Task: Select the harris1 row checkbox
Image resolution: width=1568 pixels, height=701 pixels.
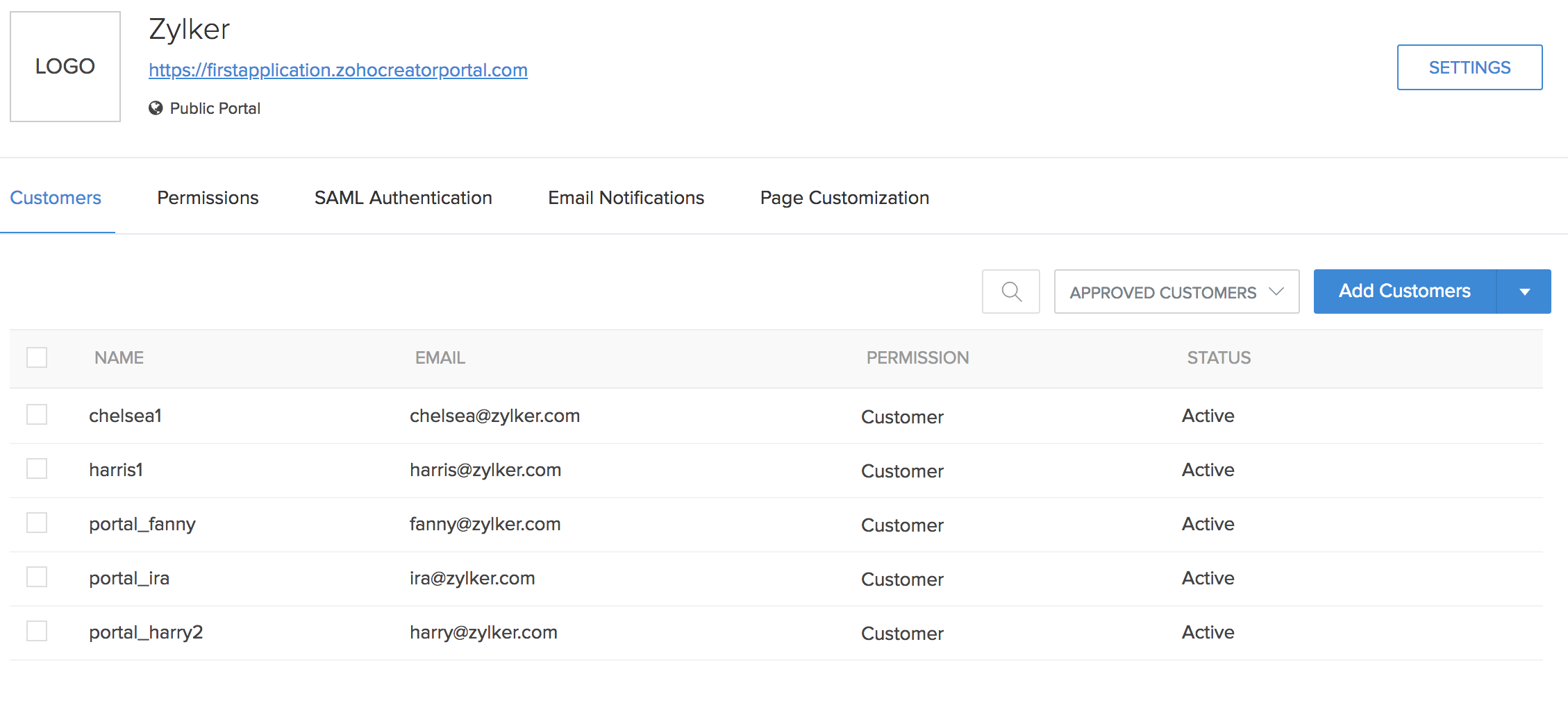Action: click(37, 469)
